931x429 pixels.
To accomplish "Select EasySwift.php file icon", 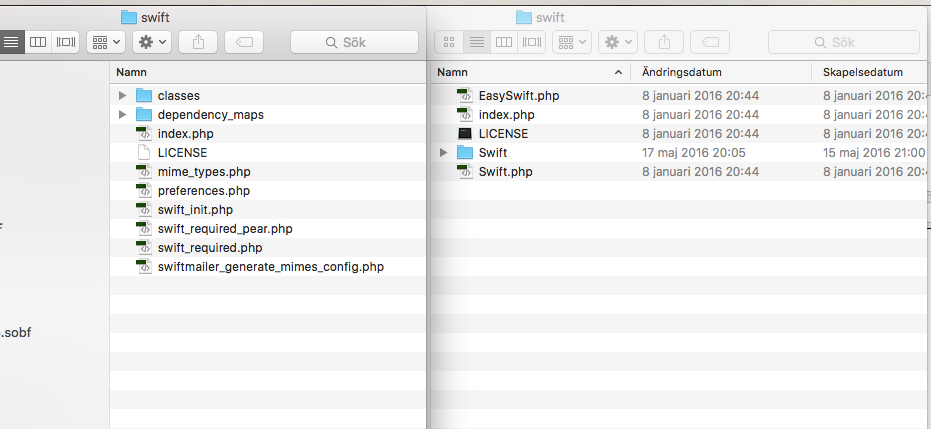I will (465, 96).
